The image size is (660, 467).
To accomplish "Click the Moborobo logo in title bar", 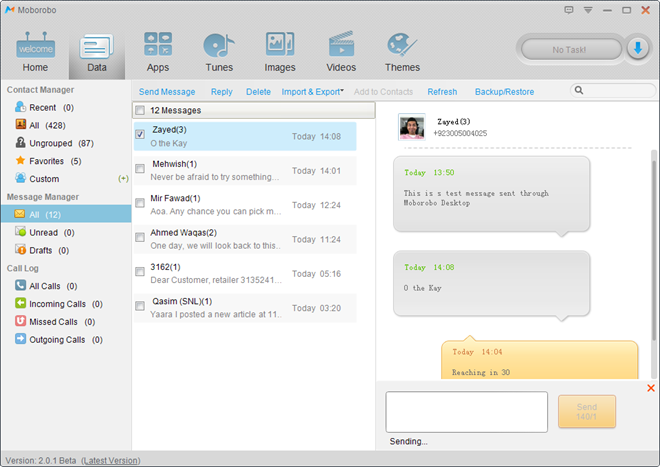I will [10, 10].
